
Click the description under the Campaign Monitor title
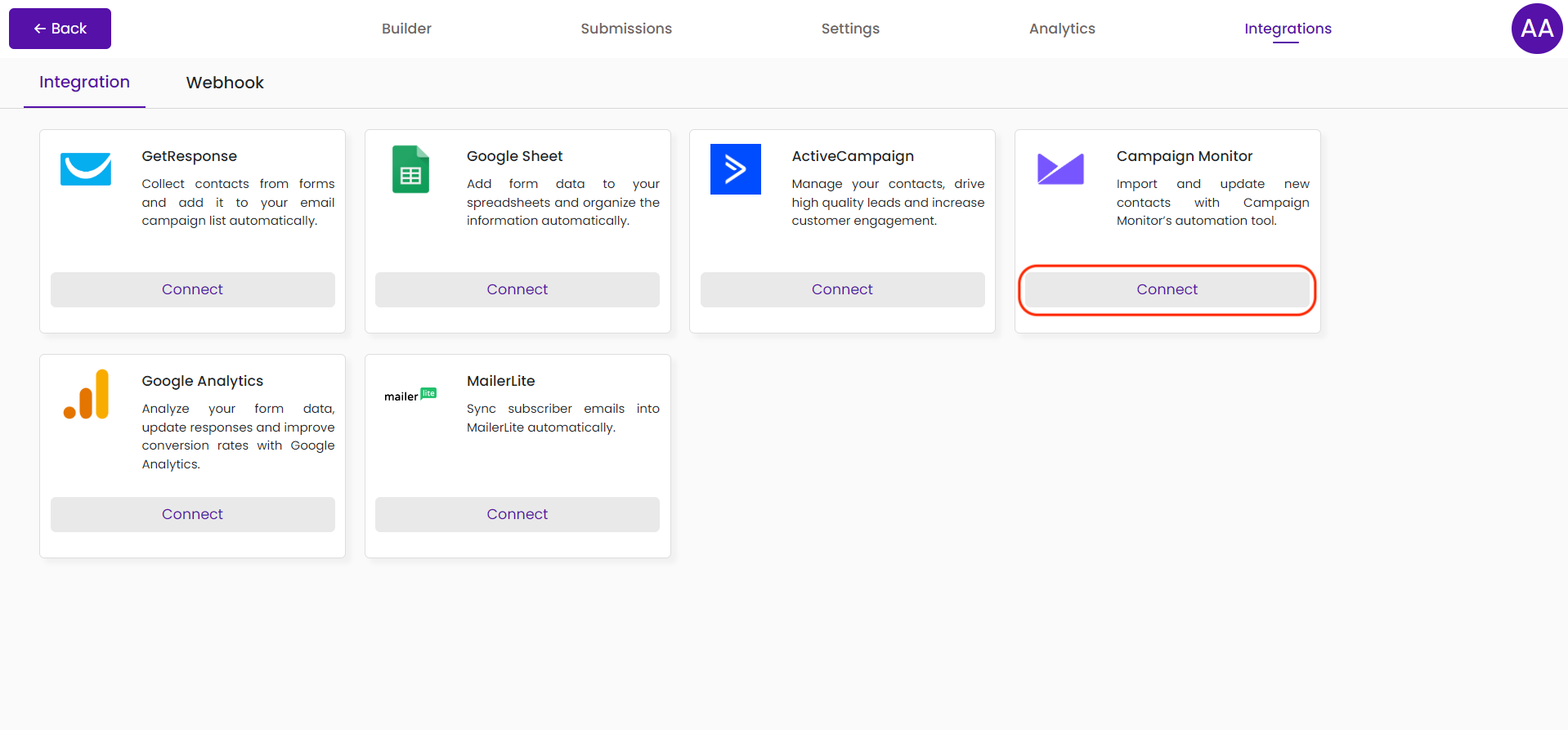pyautogui.click(x=1213, y=202)
